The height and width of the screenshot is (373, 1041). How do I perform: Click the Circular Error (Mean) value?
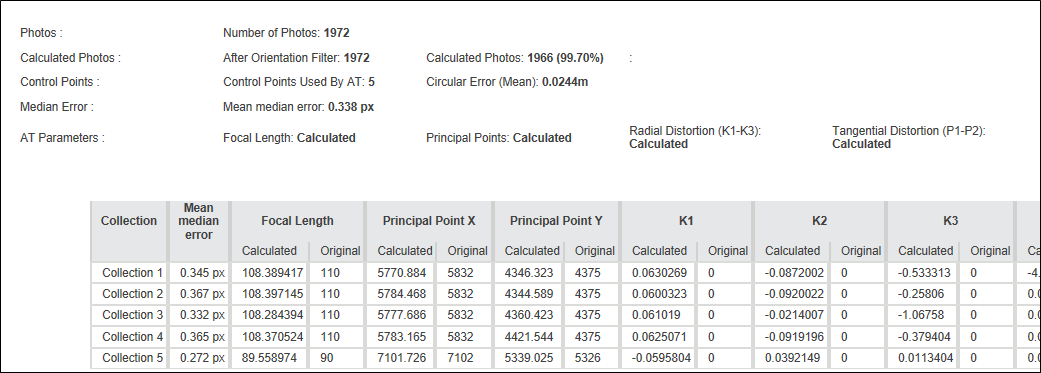click(x=565, y=82)
